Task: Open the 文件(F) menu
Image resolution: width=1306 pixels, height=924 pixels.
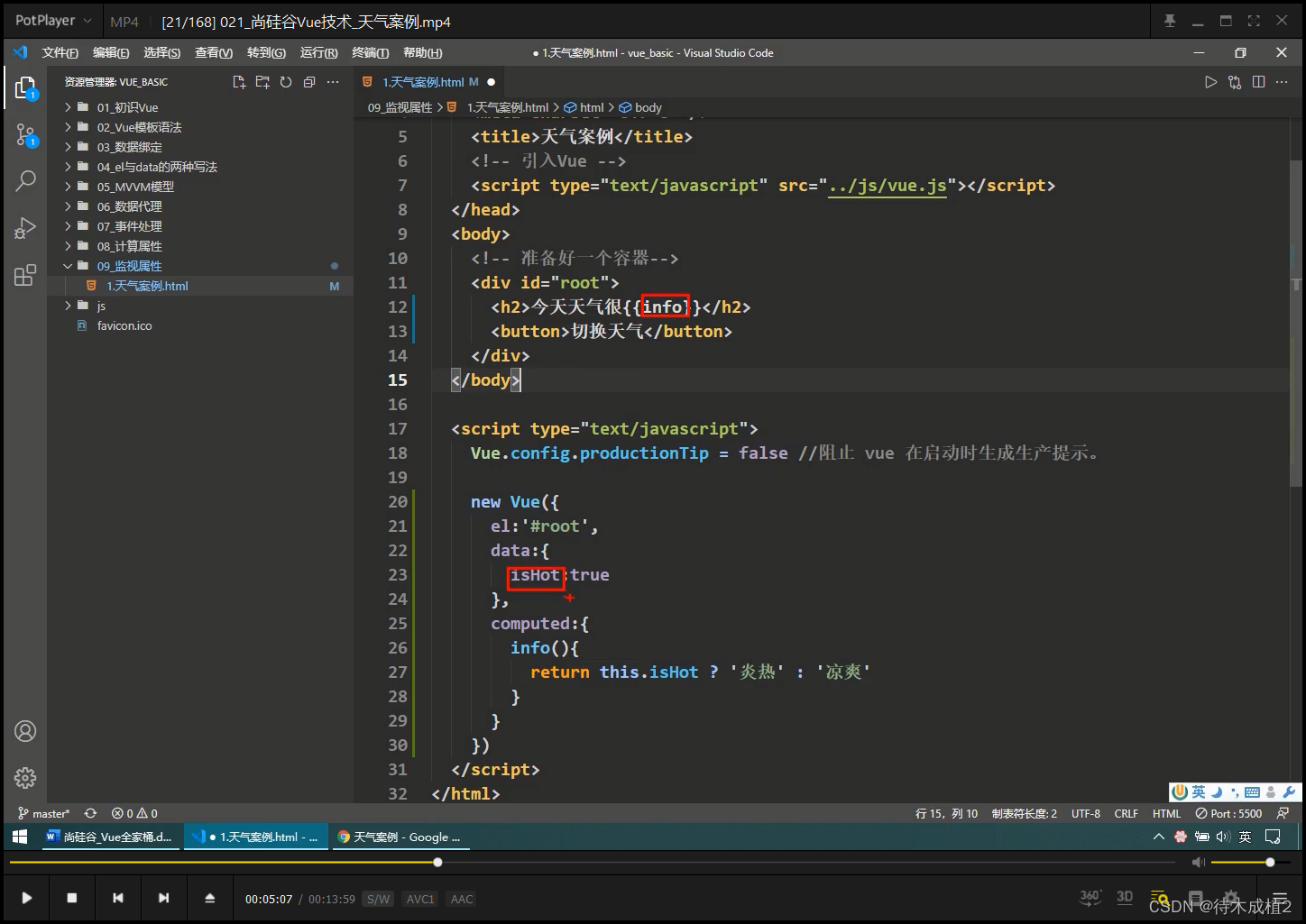Action: click(60, 53)
